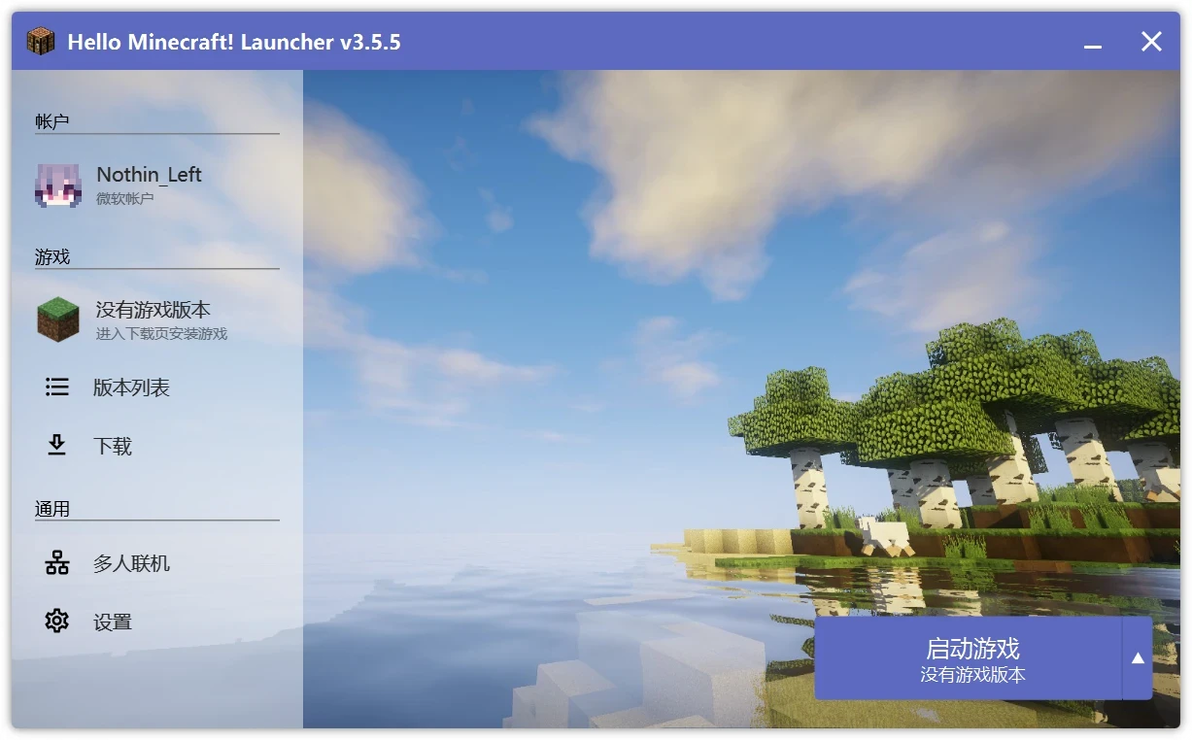Click the version list icon
This screenshot has width=1192, height=740.
[x=57, y=387]
